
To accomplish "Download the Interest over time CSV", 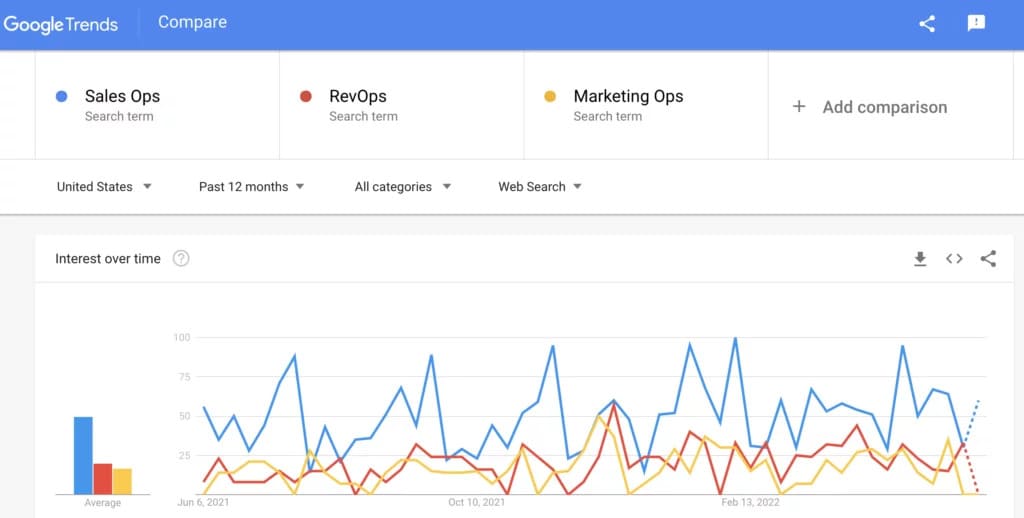I will point(920,259).
